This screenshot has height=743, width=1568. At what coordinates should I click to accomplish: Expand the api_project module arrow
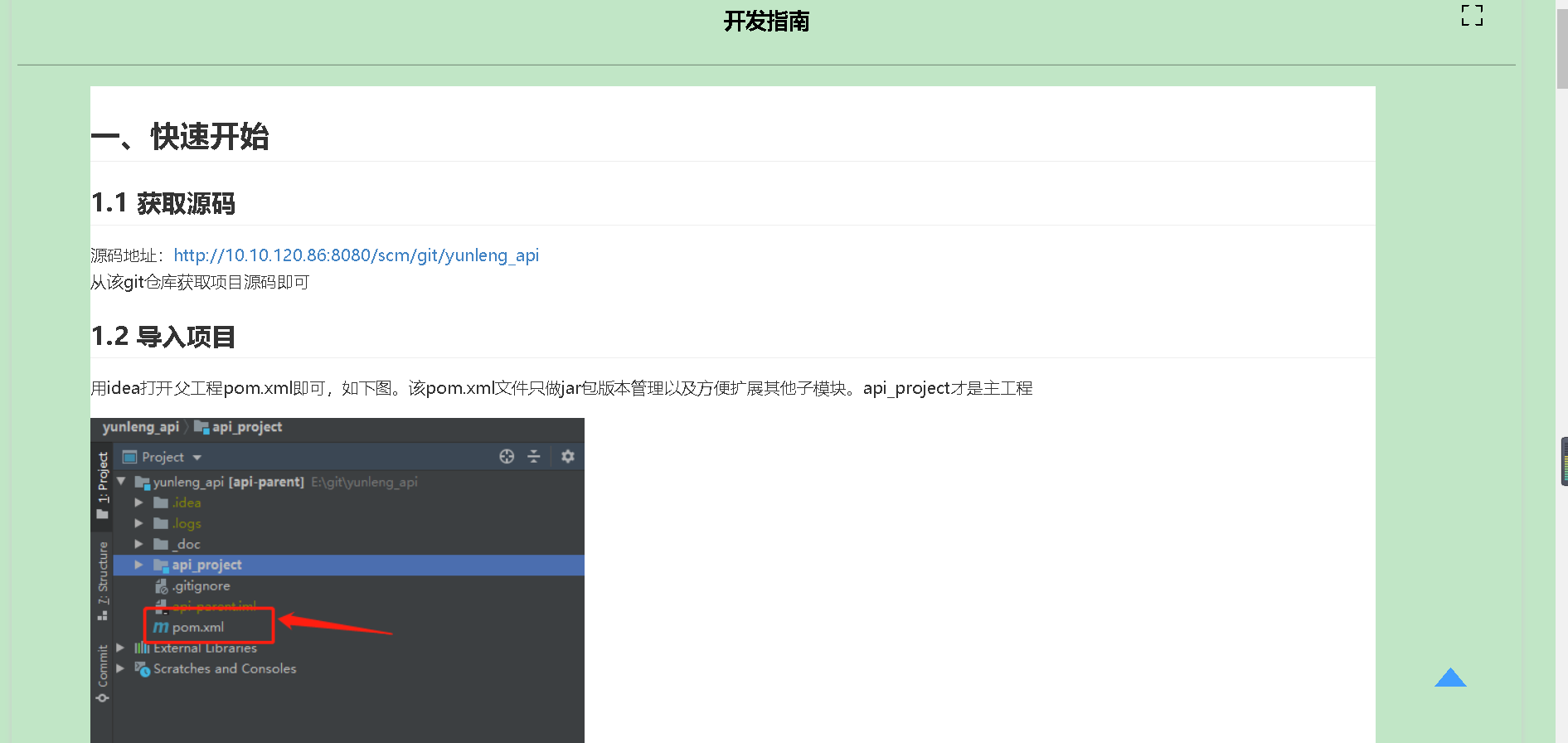click(138, 565)
